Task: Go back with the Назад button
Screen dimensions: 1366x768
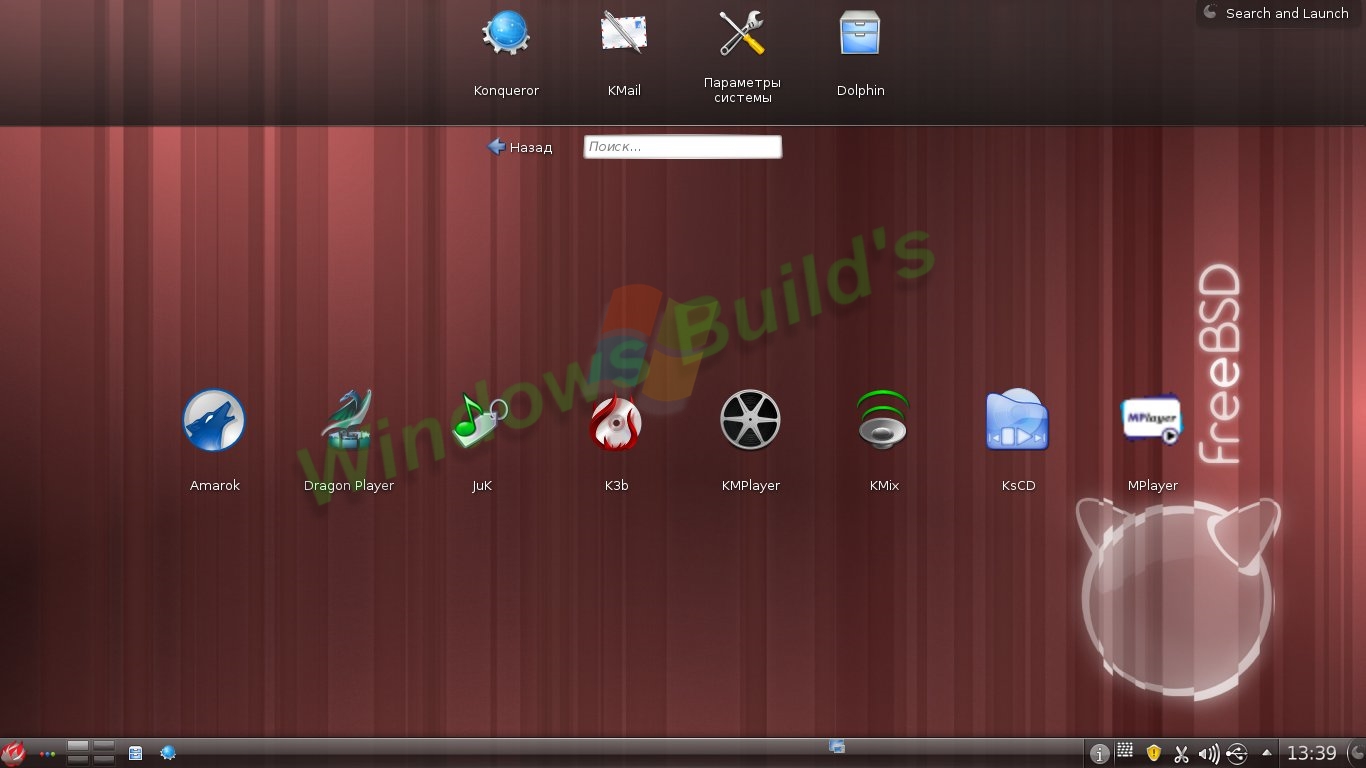Action: pyautogui.click(x=520, y=147)
